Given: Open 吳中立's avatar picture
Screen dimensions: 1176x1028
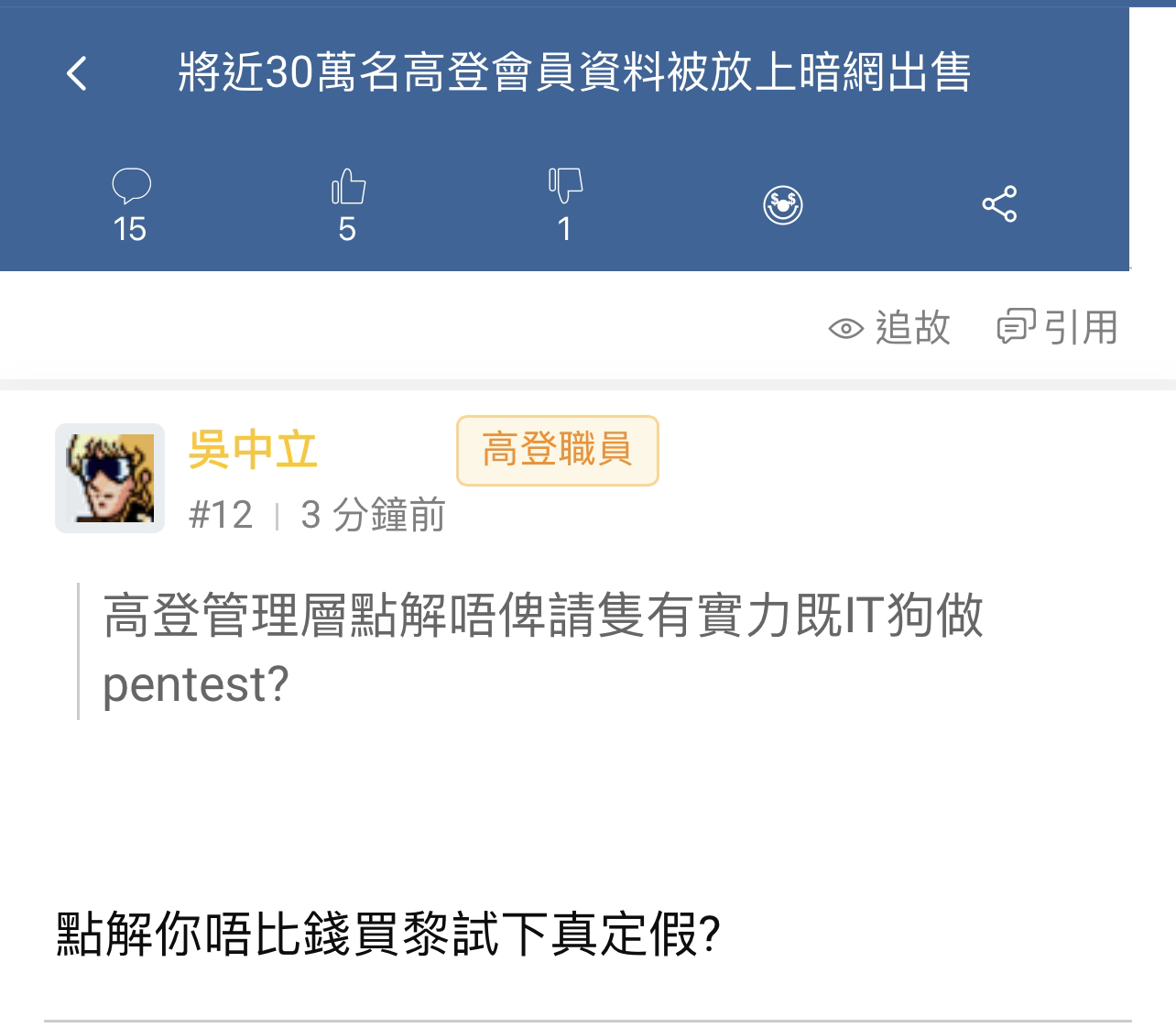Looking at the screenshot, I should [x=110, y=478].
